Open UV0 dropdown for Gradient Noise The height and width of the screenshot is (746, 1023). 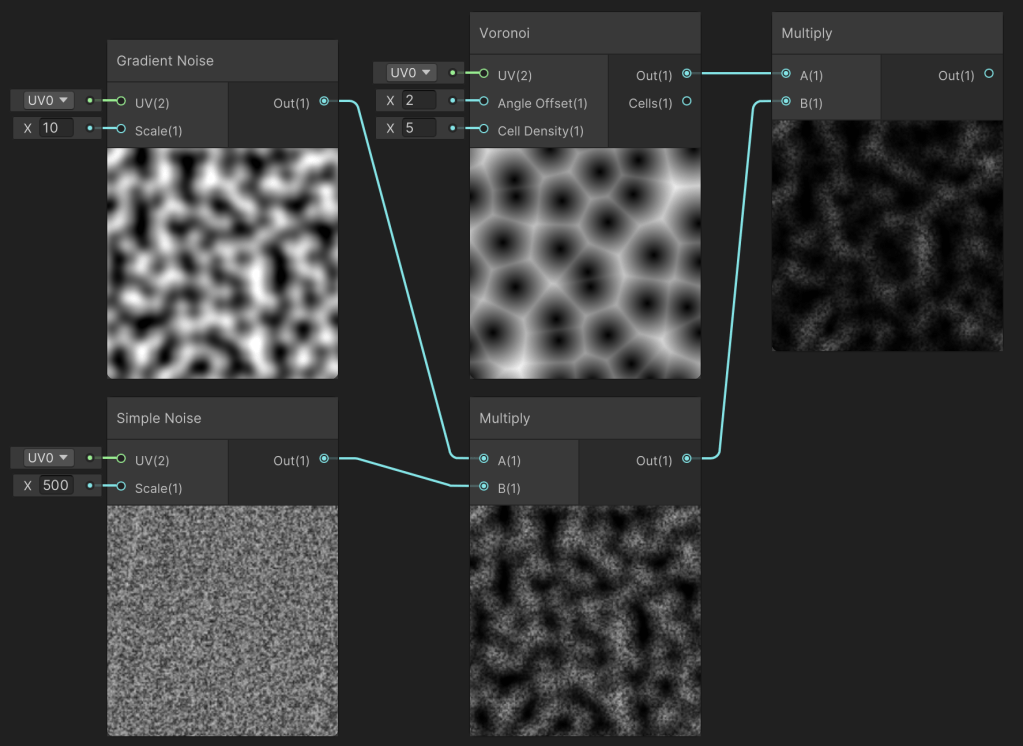coord(46,100)
